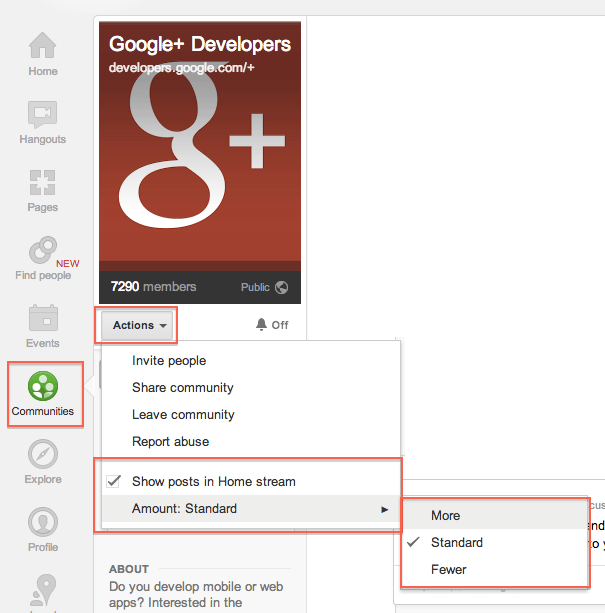Open the Communities section
The width and height of the screenshot is (605, 613).
click(43, 394)
